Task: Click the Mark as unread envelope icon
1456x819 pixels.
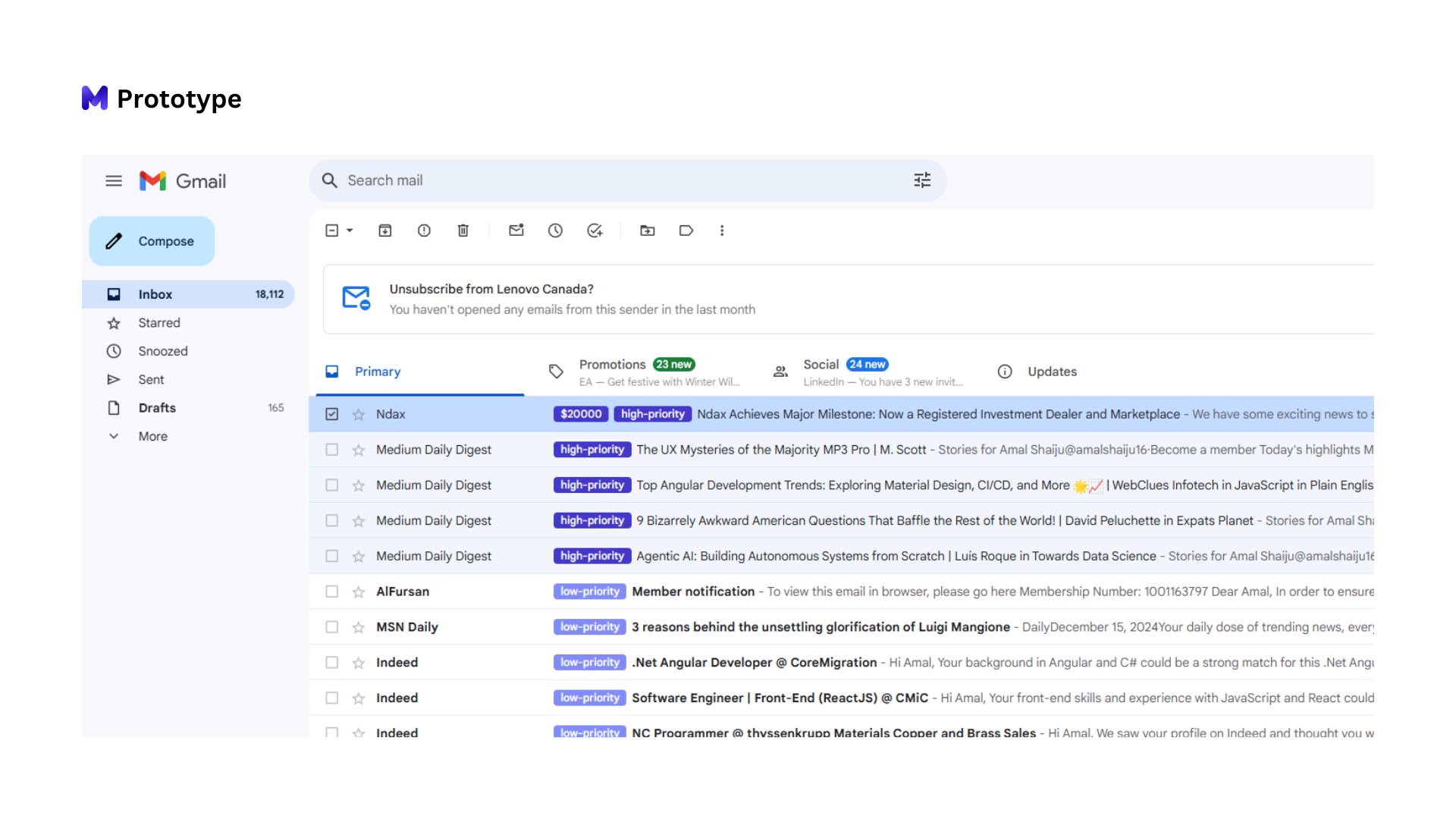Action: click(516, 231)
